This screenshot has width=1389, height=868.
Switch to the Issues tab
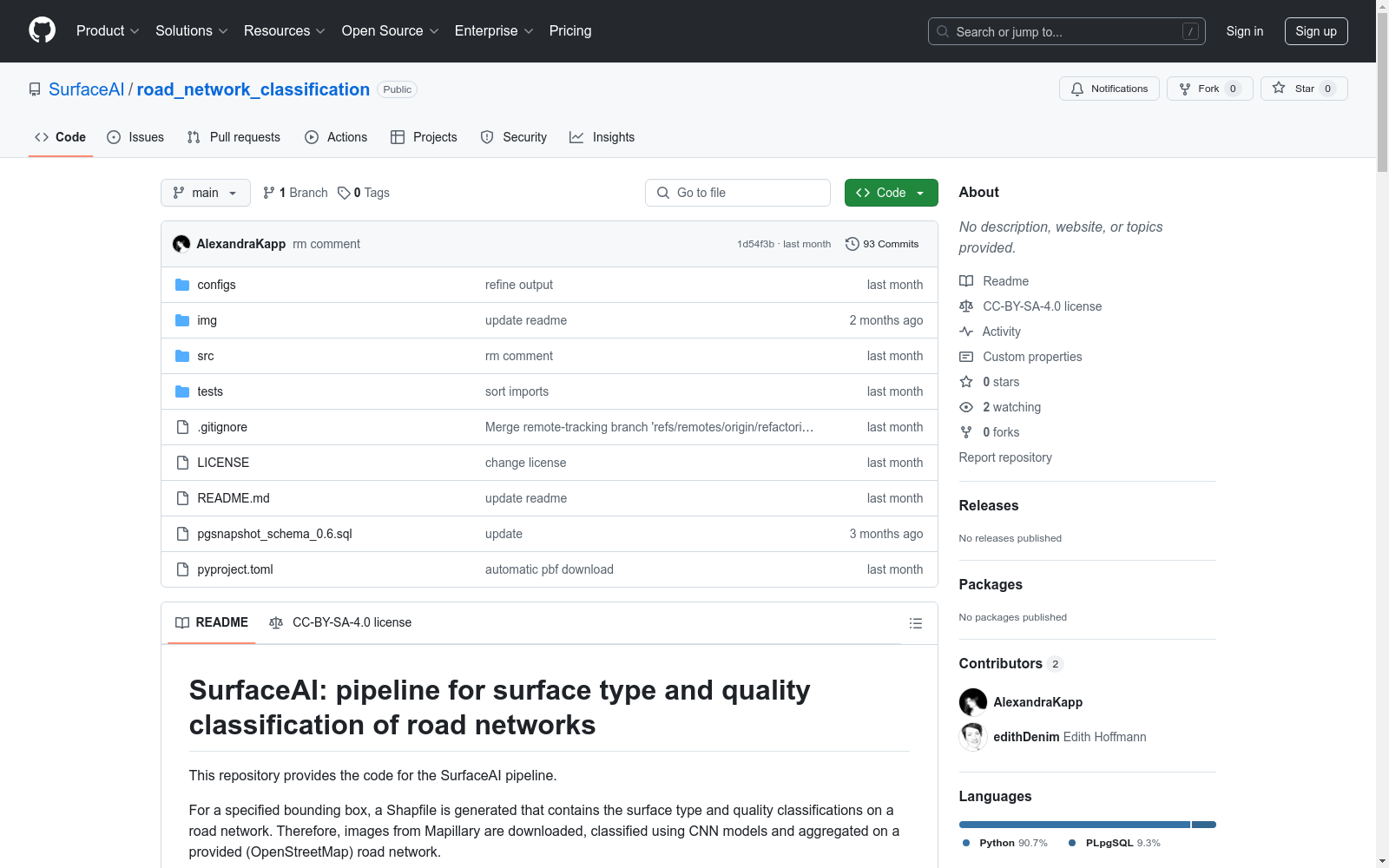point(135,137)
